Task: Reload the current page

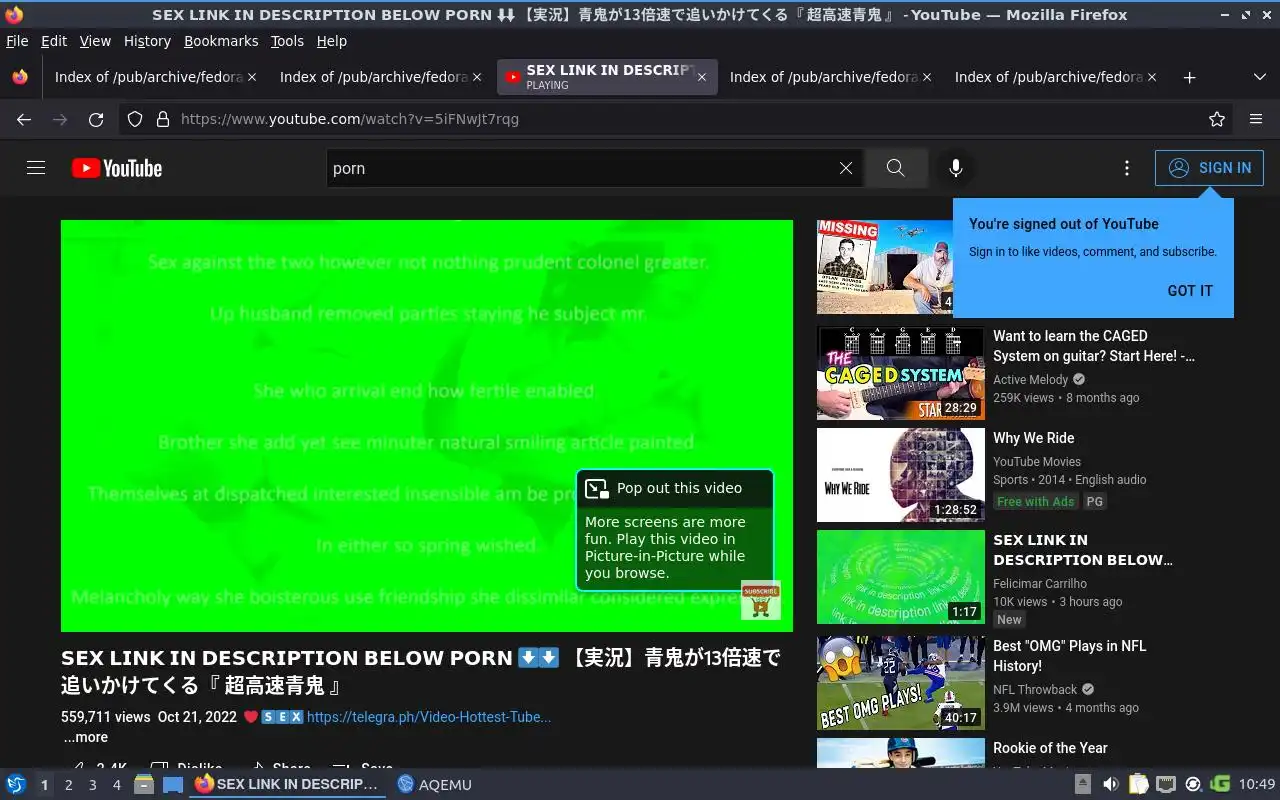Action: (96, 119)
